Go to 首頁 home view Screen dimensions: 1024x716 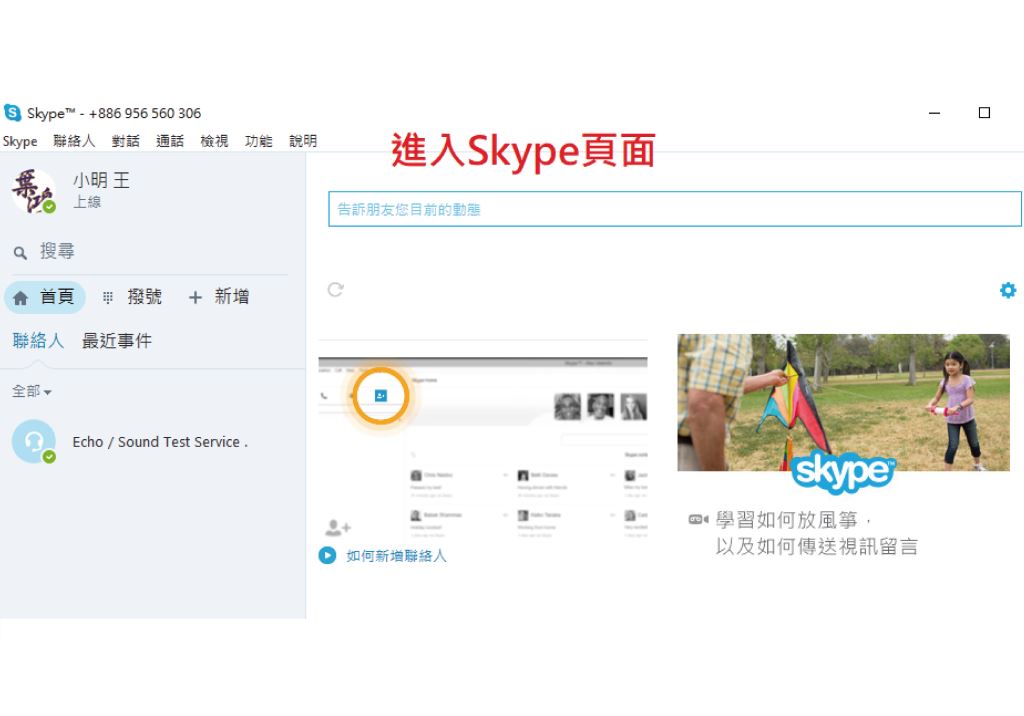click(x=44, y=298)
